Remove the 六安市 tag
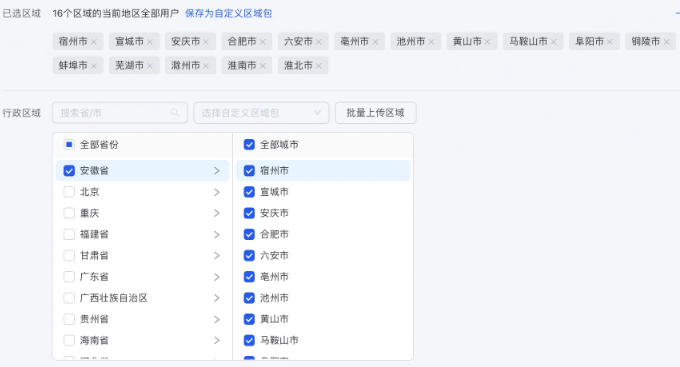Screen dimensions: 680x367 [x=319, y=42]
